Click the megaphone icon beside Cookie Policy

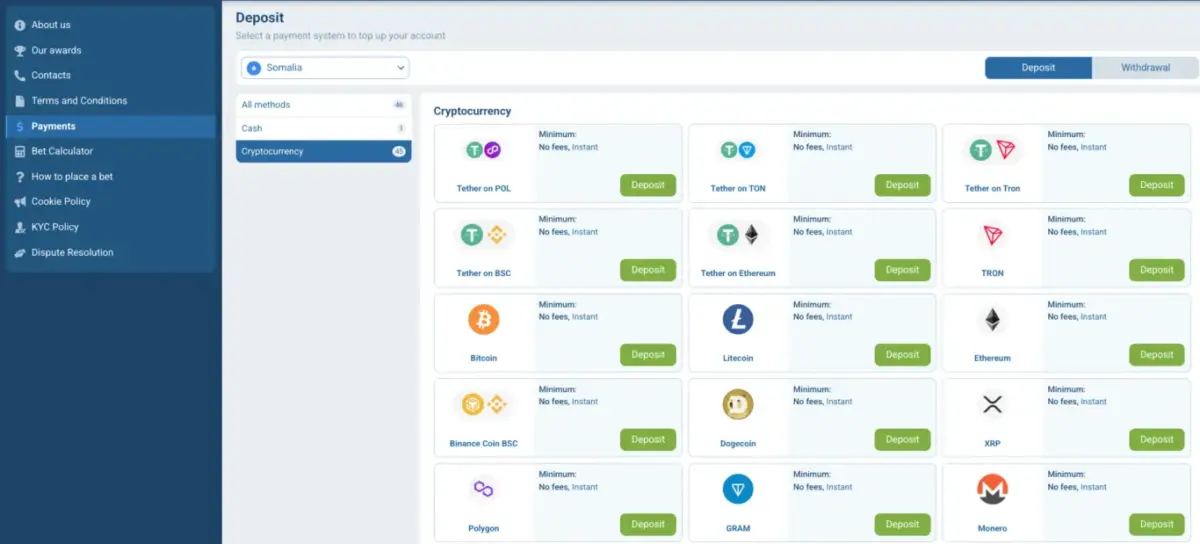point(20,202)
